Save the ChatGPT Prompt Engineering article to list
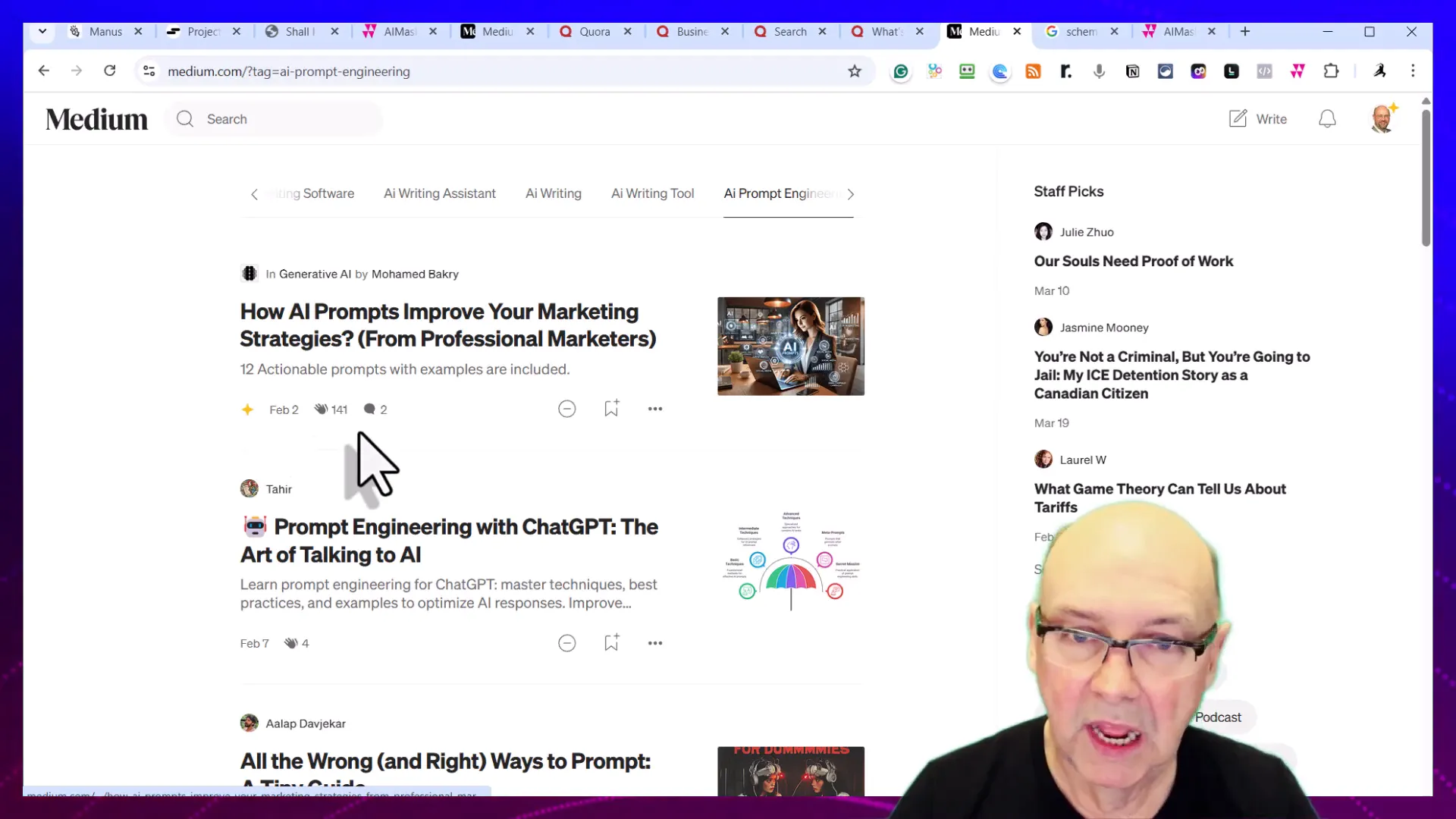The image size is (1456, 819). (611, 643)
